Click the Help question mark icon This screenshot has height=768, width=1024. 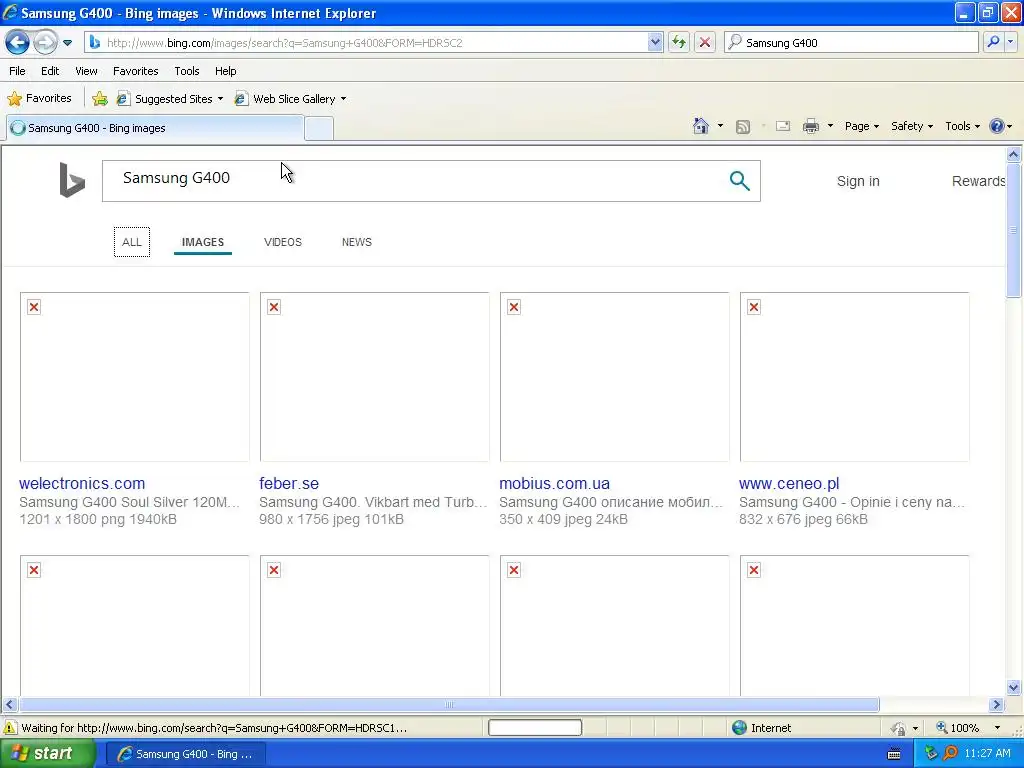(x=997, y=126)
